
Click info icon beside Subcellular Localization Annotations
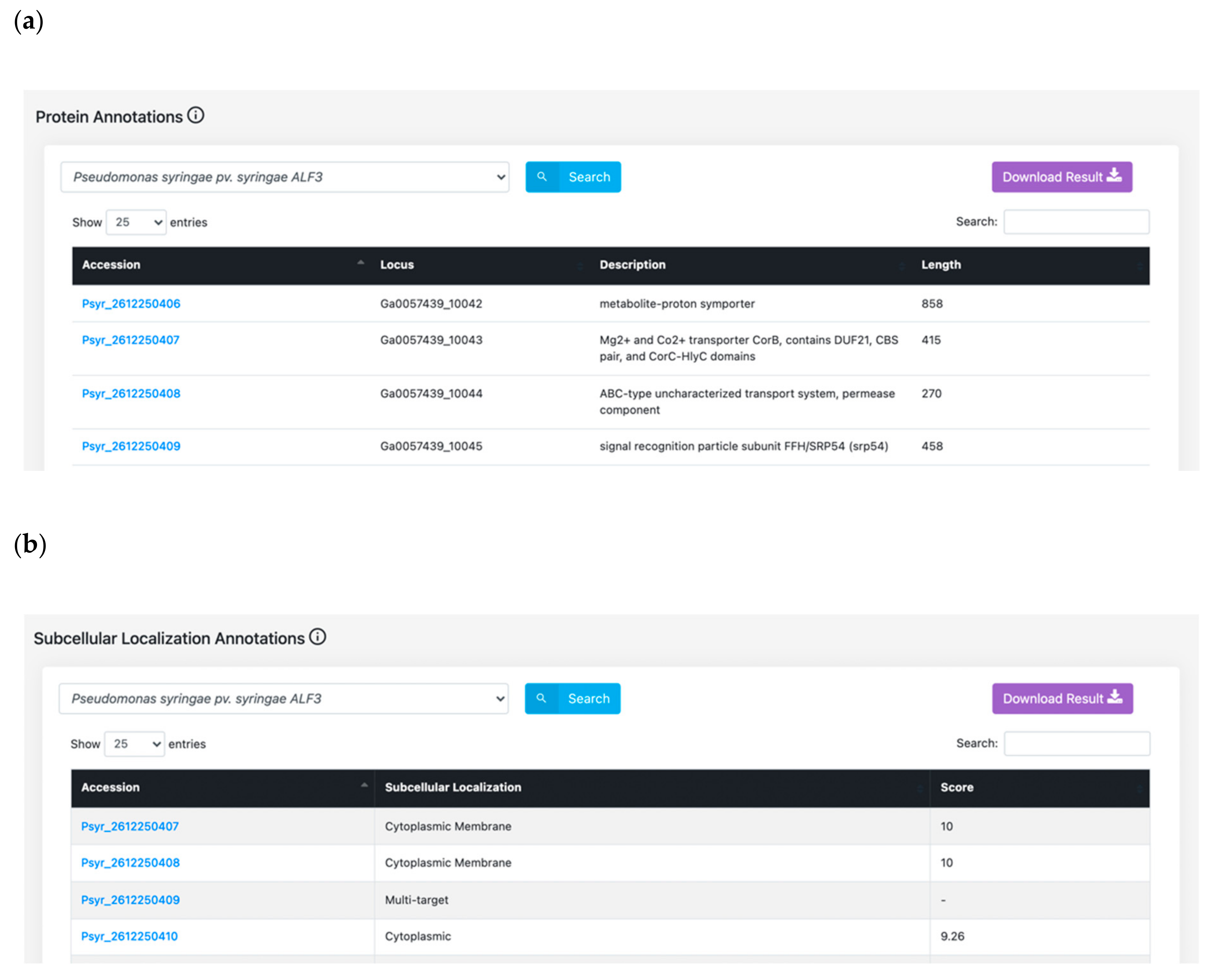(317, 637)
